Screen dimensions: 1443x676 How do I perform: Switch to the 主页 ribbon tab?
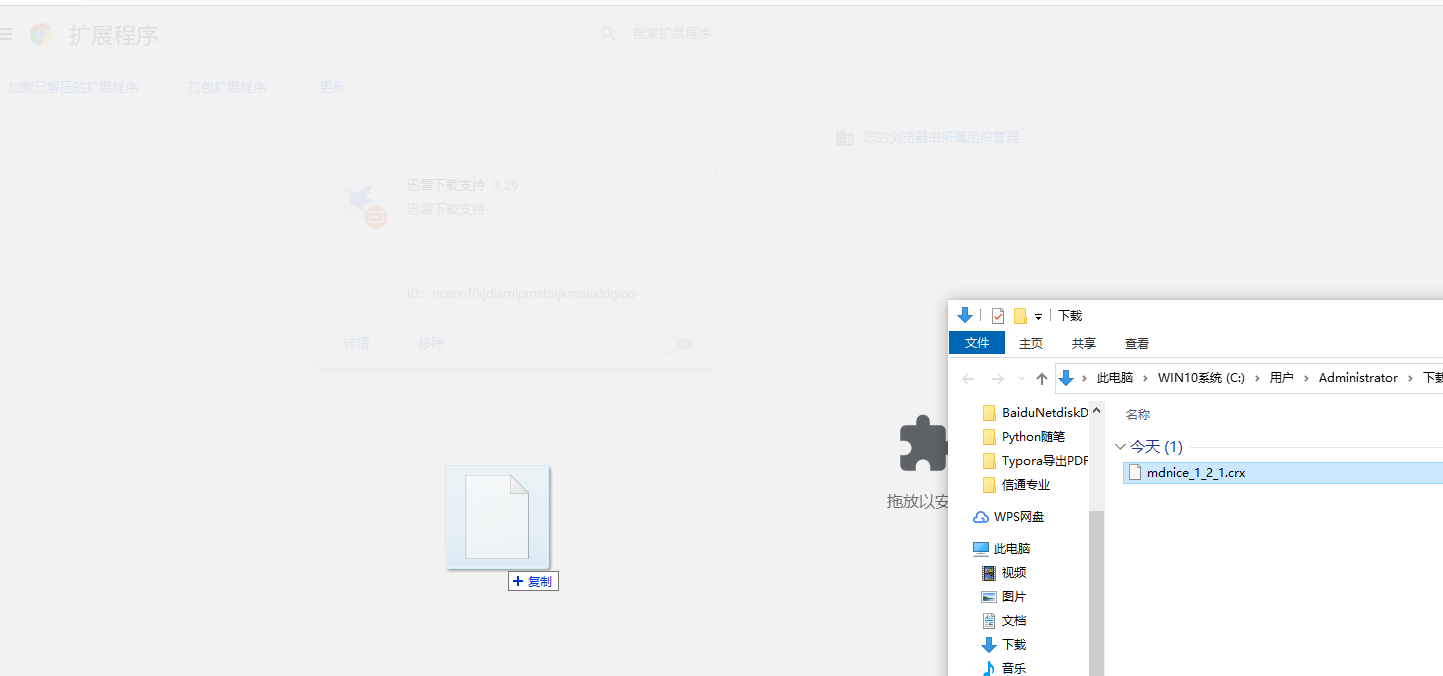pyautogui.click(x=1031, y=343)
